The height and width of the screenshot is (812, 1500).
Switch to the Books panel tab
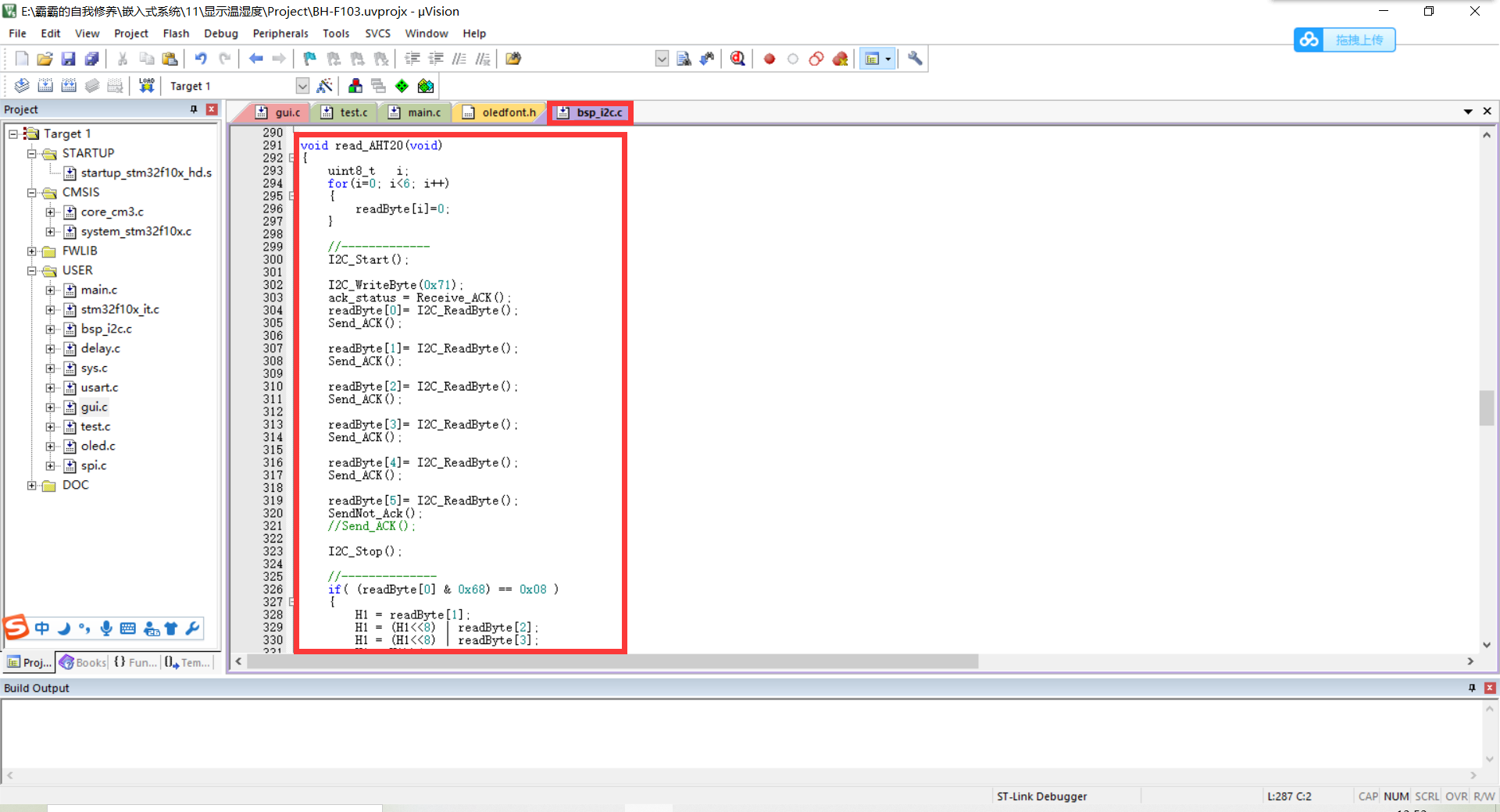pos(83,662)
